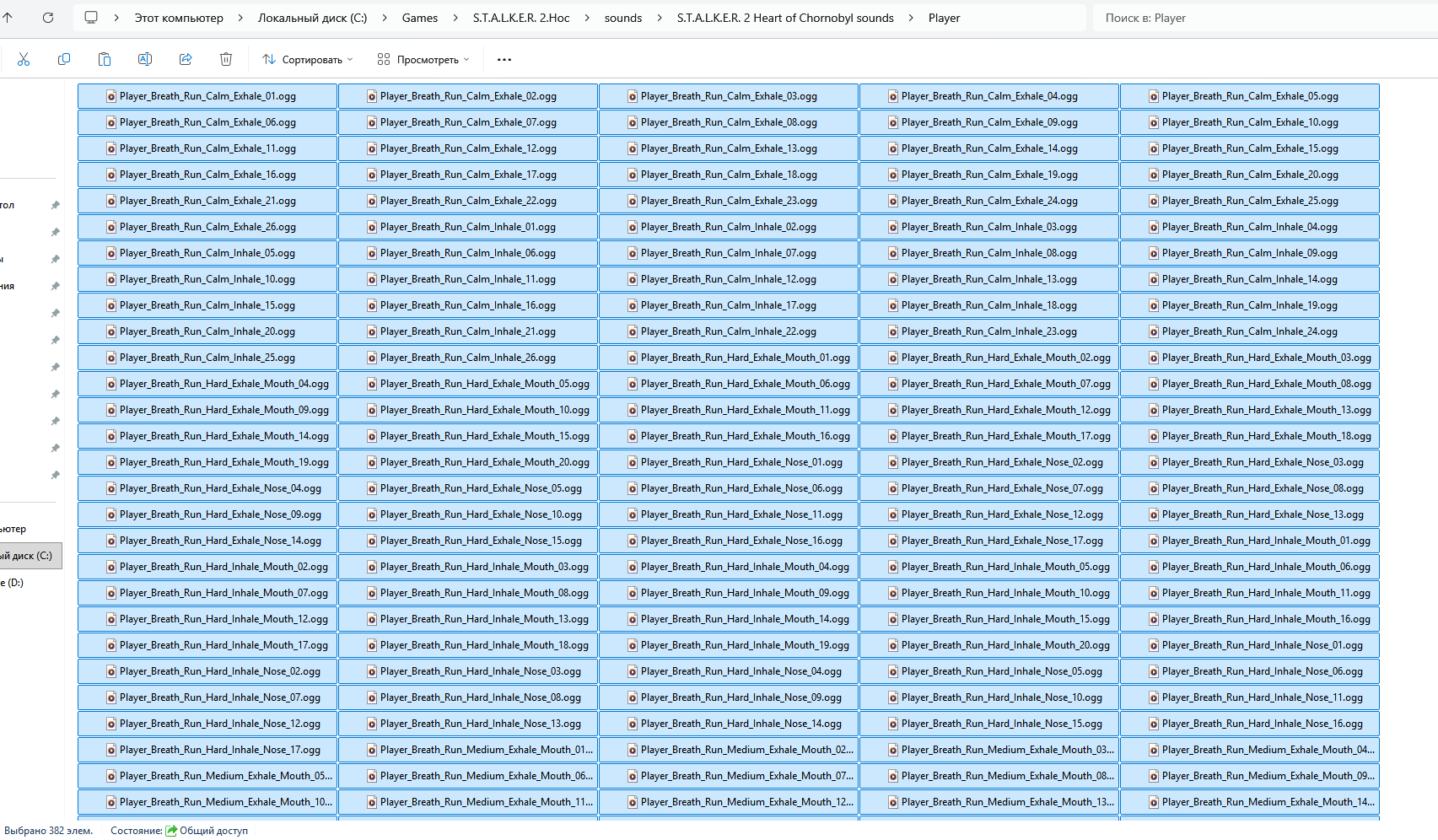Expand the chevron before the Player breadcrumb
The height and width of the screenshot is (840, 1438).
point(911,18)
